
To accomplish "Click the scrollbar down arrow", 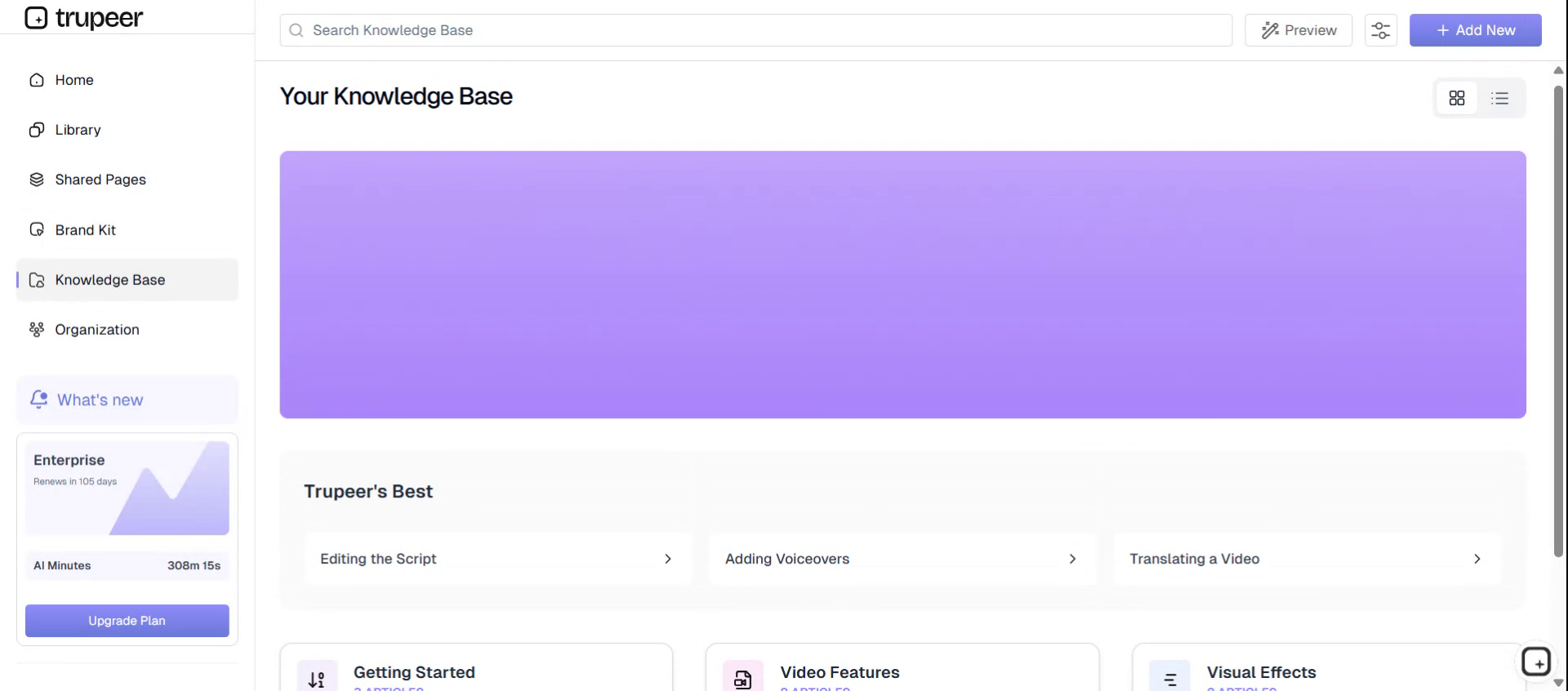I will click(1558, 683).
